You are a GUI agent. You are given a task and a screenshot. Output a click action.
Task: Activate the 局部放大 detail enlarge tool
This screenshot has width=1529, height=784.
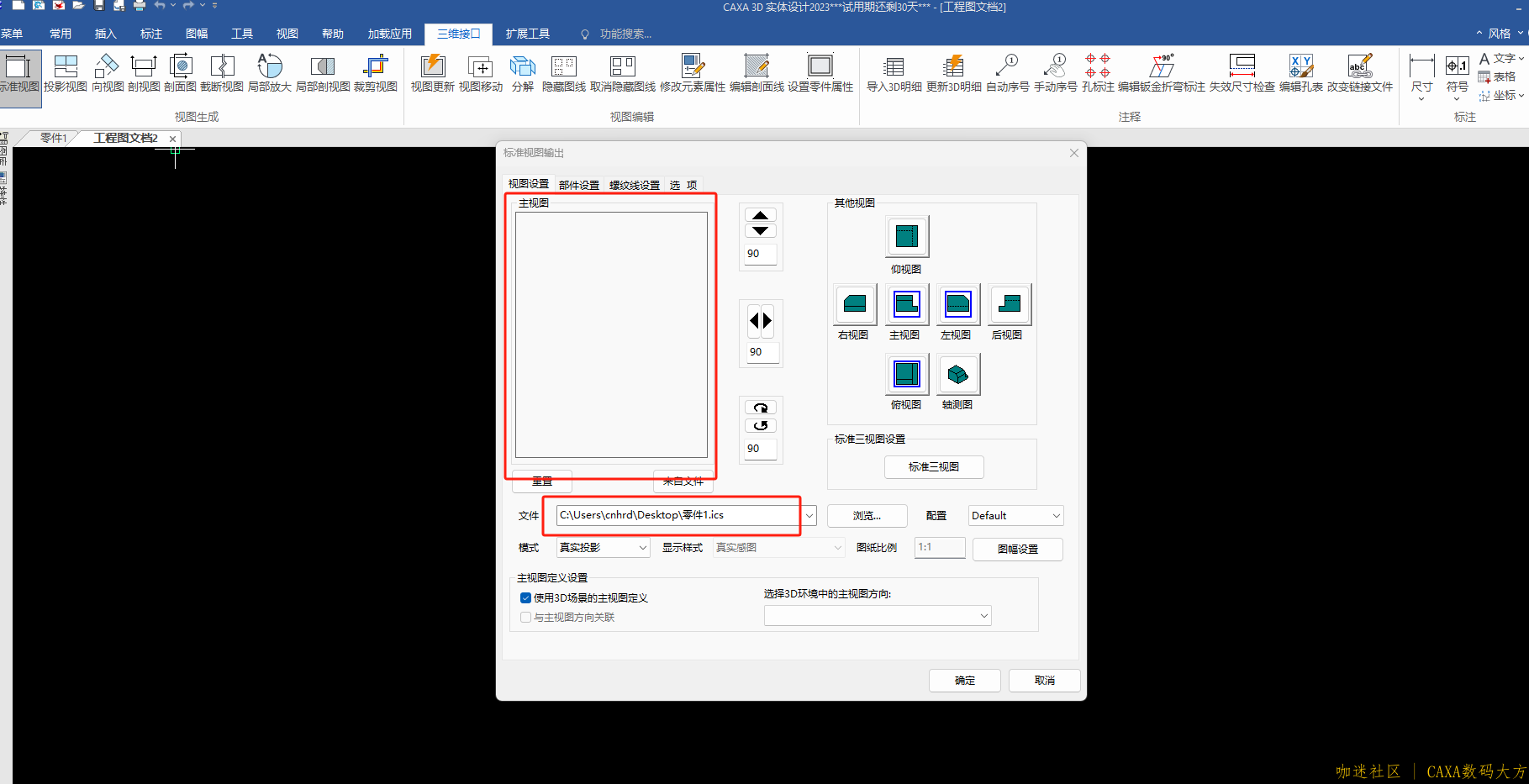(x=270, y=74)
